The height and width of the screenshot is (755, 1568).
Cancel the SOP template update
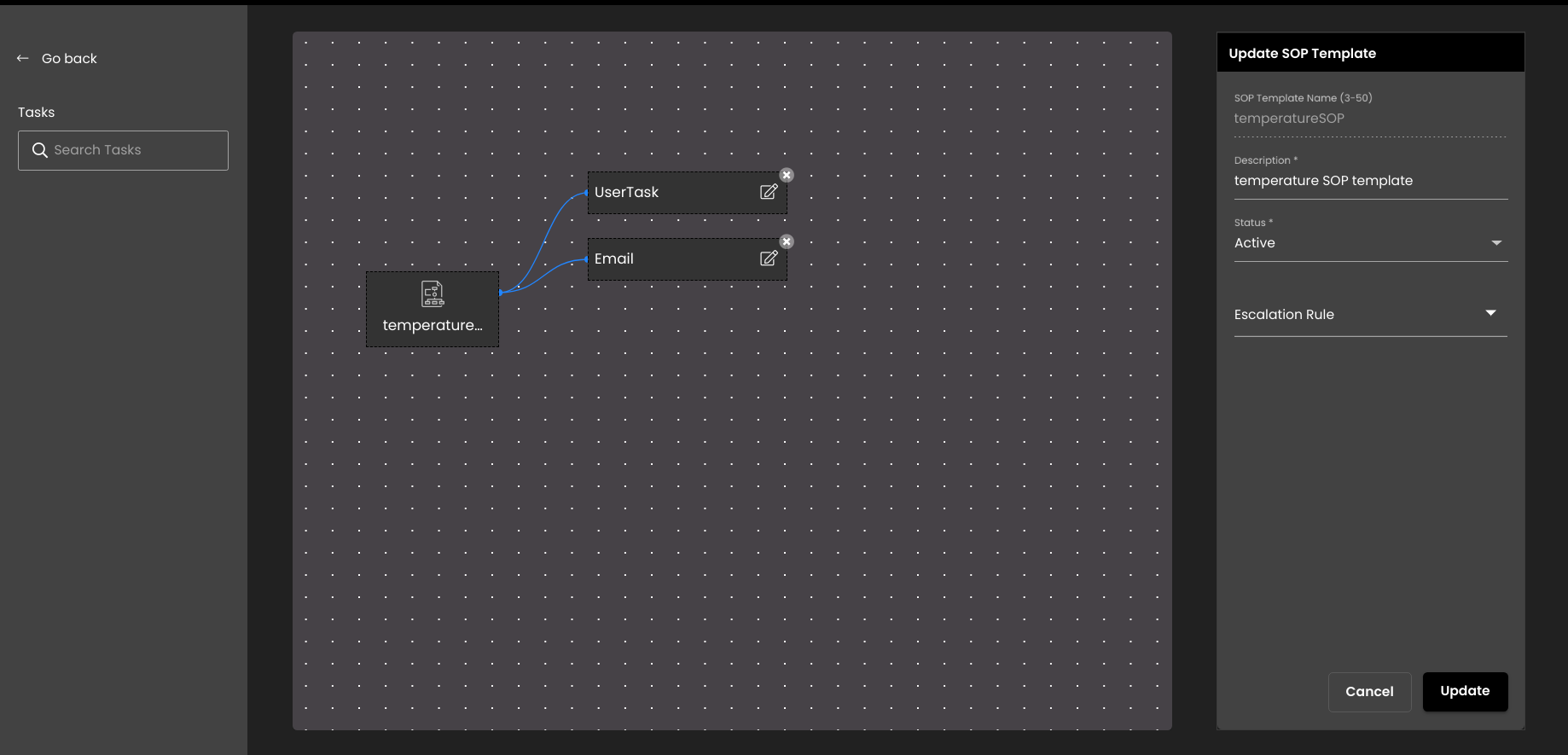pyautogui.click(x=1369, y=692)
